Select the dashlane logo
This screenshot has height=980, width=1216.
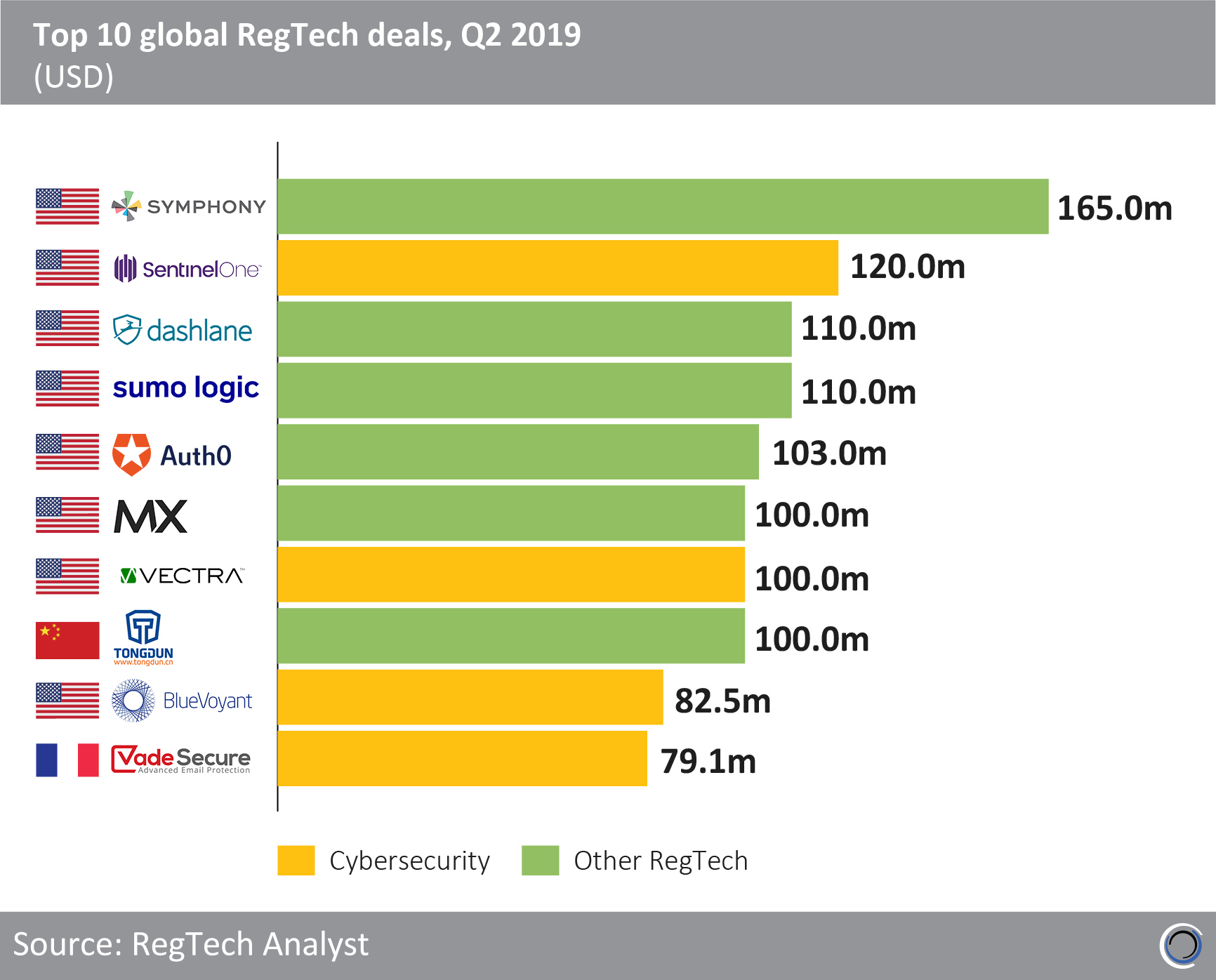(183, 330)
